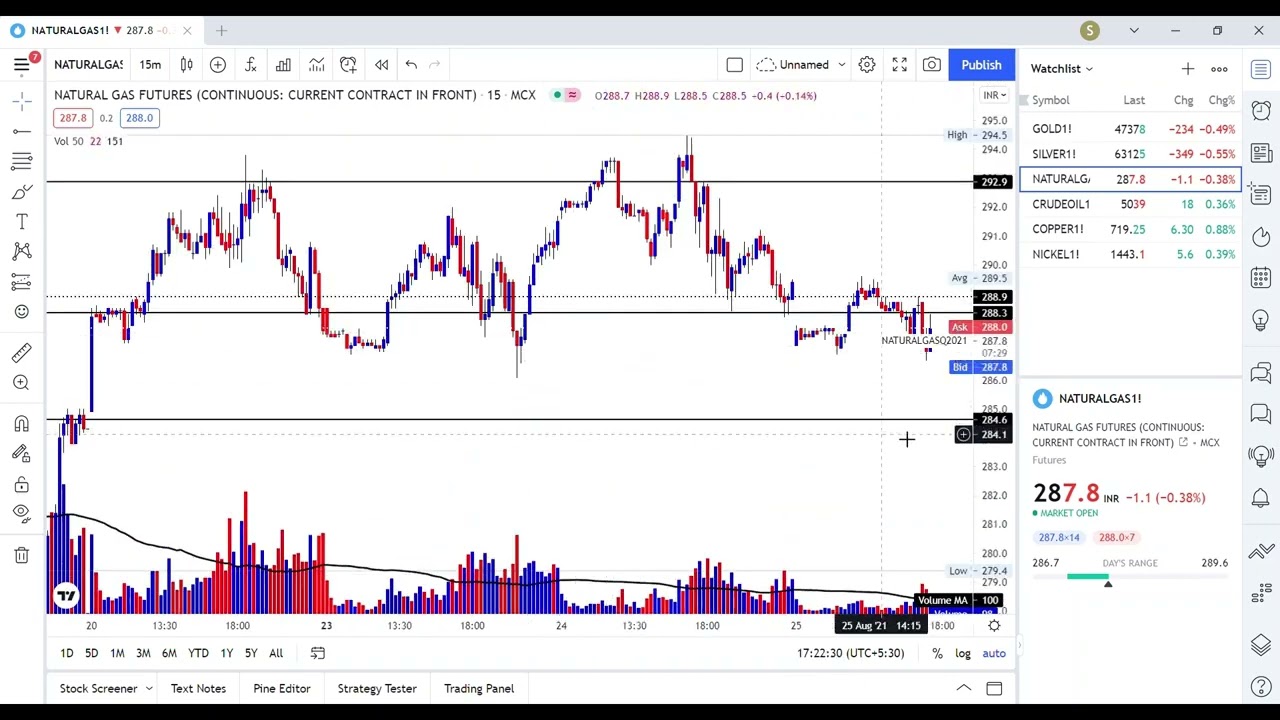
Task: Create an alert from toolbar
Action: [348, 65]
